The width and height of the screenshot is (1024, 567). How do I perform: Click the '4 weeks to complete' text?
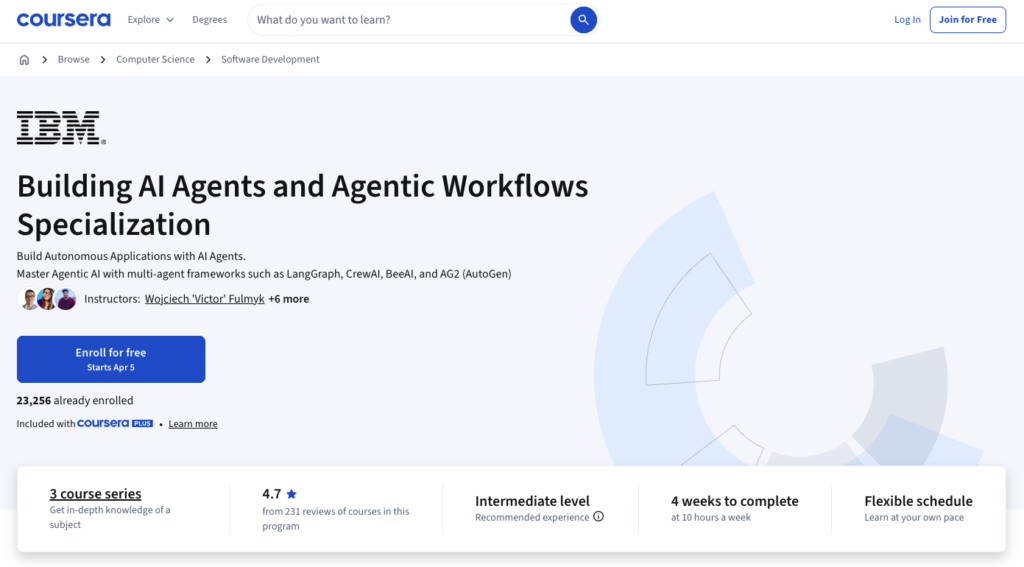(735, 501)
